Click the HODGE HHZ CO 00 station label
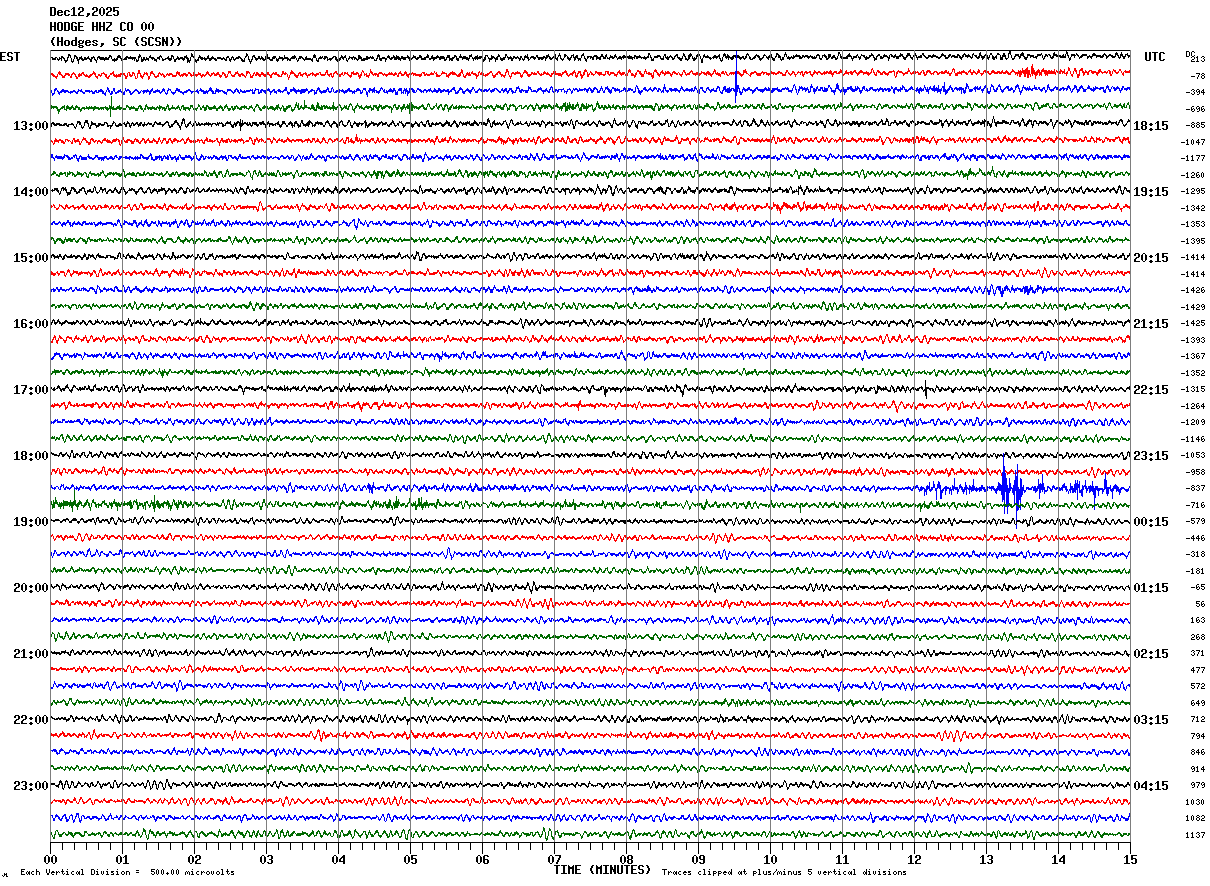 101,27
